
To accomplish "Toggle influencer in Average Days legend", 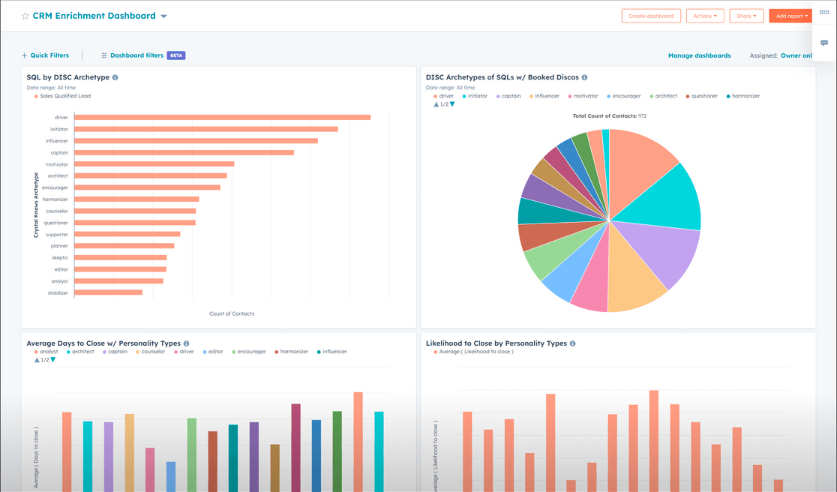I will (x=332, y=352).
